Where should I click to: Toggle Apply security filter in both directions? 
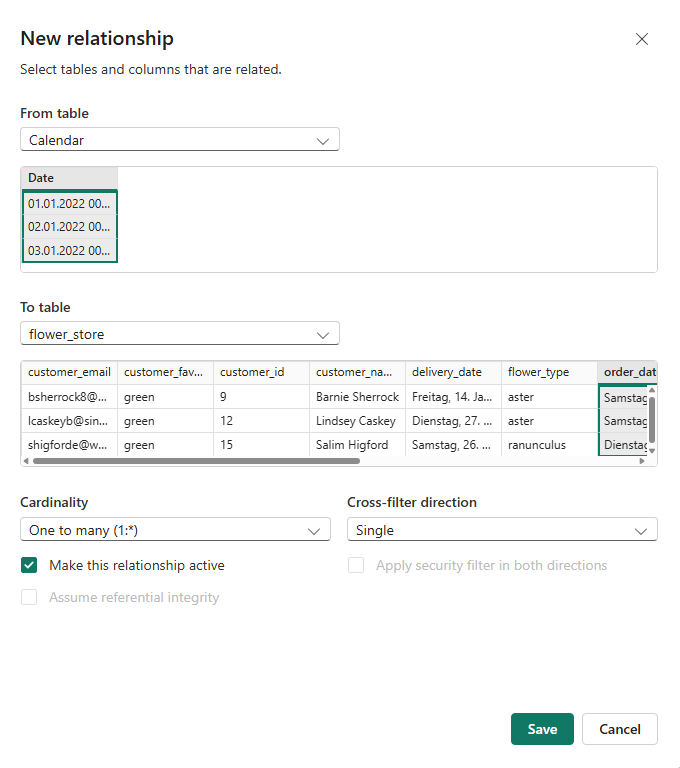tap(356, 566)
